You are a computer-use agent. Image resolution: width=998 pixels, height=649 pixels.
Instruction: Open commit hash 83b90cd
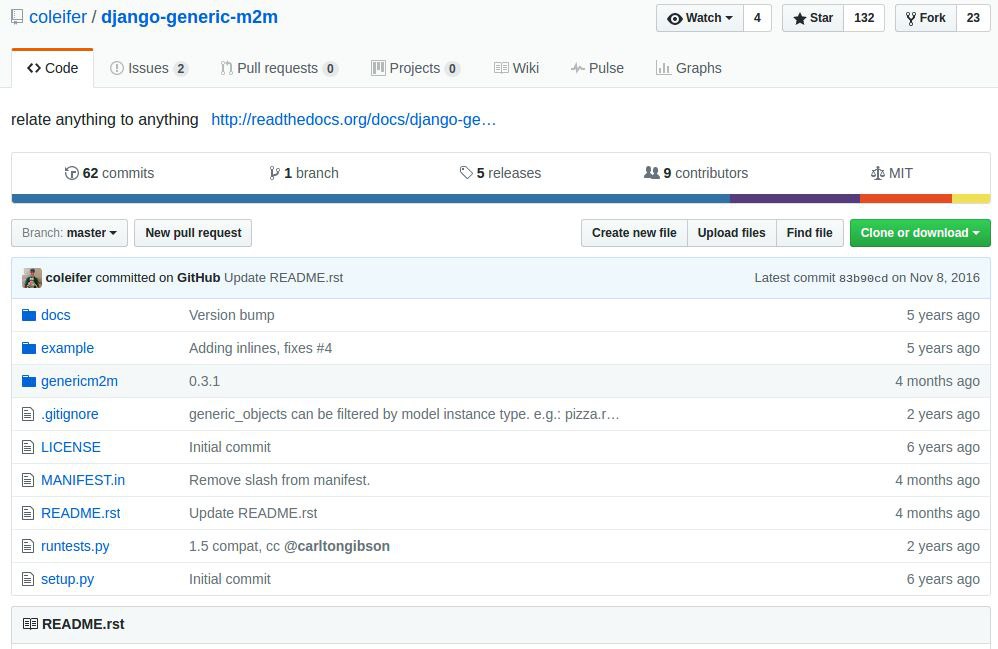(863, 278)
